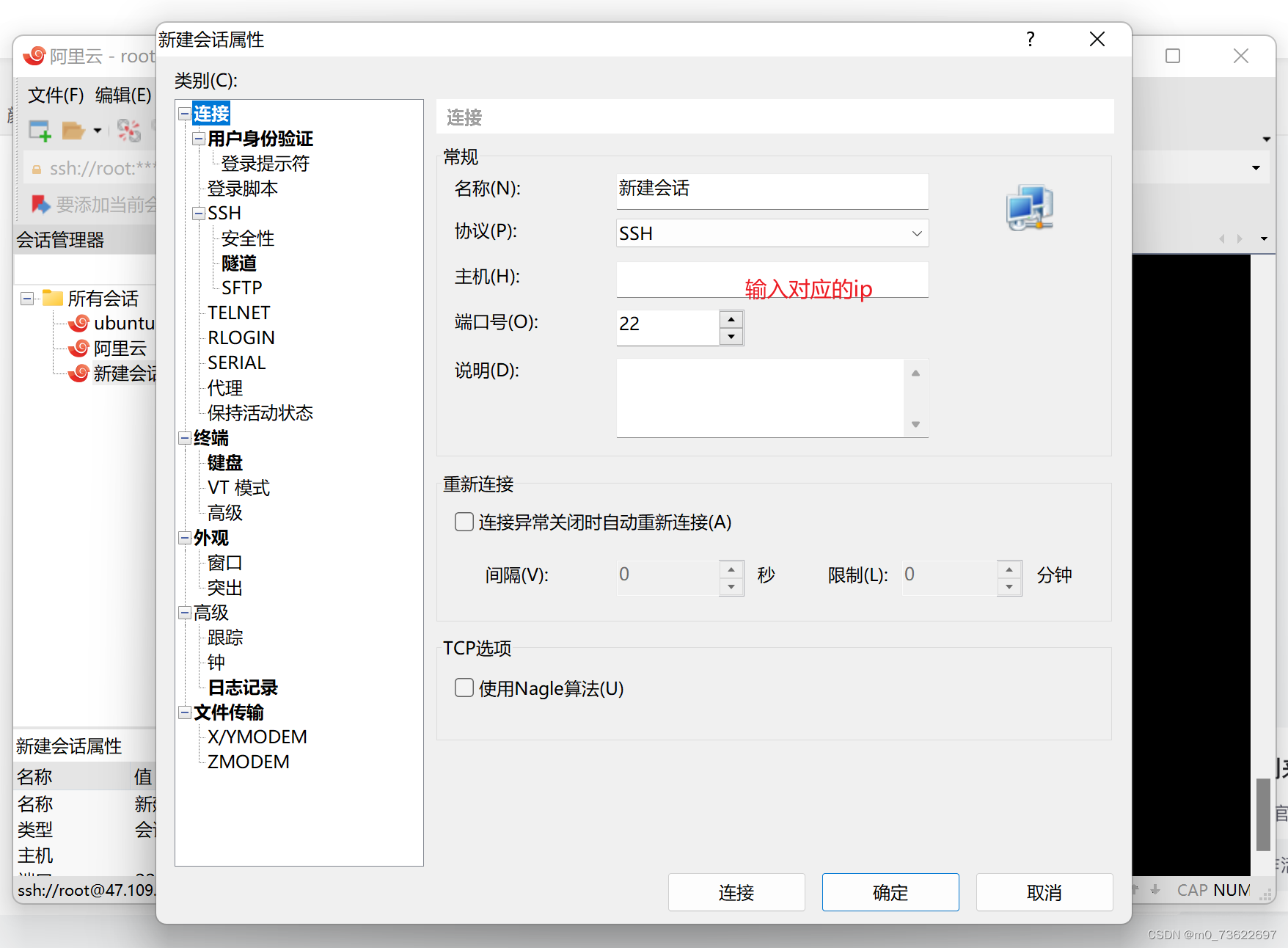Select RLOGIN in category tree
1288x948 pixels.
pos(241,338)
